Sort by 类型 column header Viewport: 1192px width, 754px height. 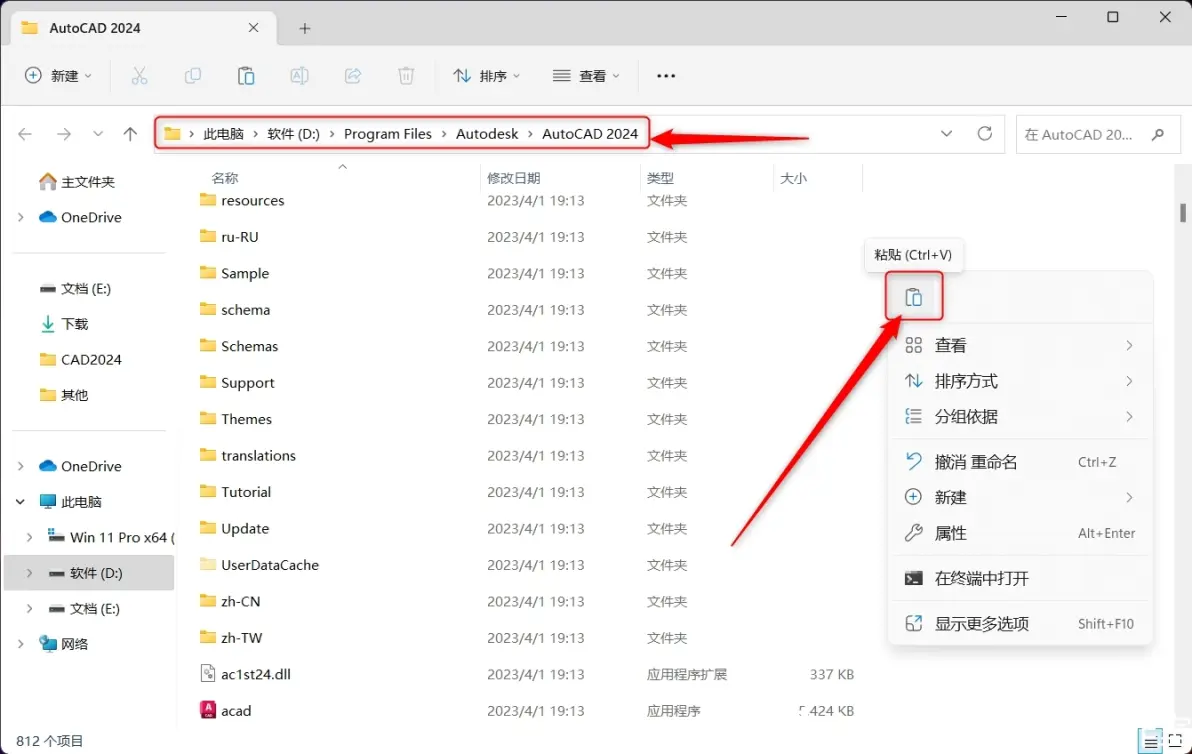[660, 178]
